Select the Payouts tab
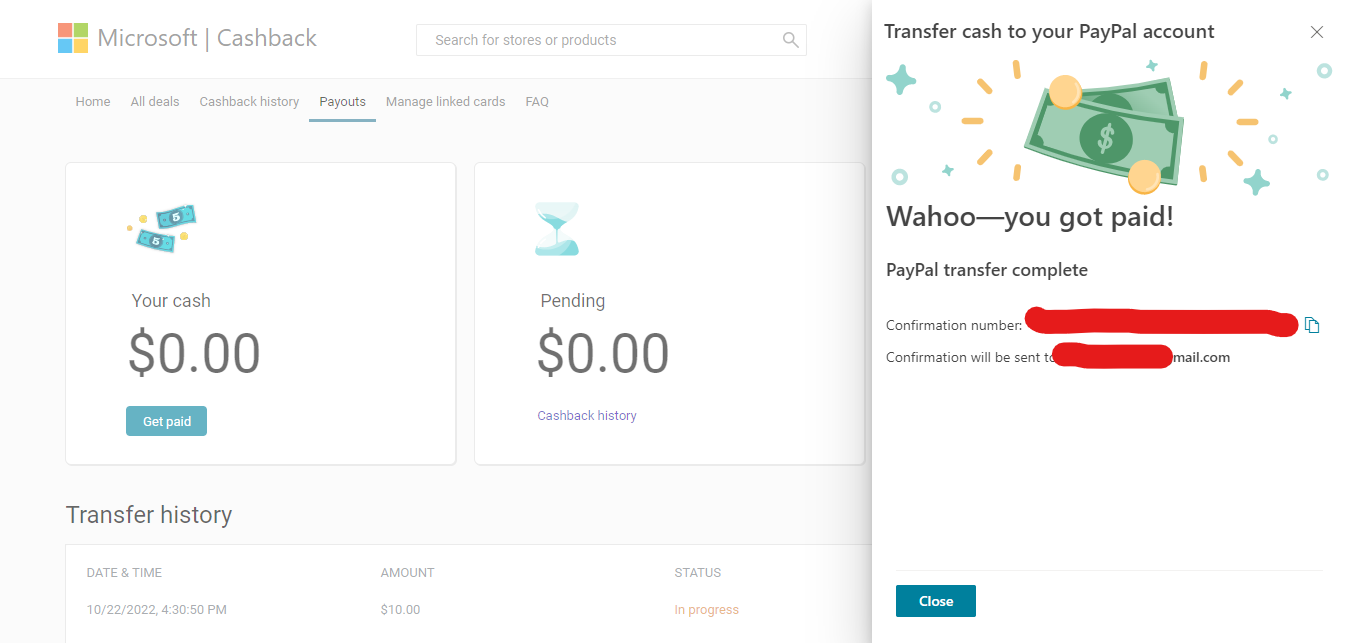This screenshot has width=1346, height=643. tap(342, 102)
